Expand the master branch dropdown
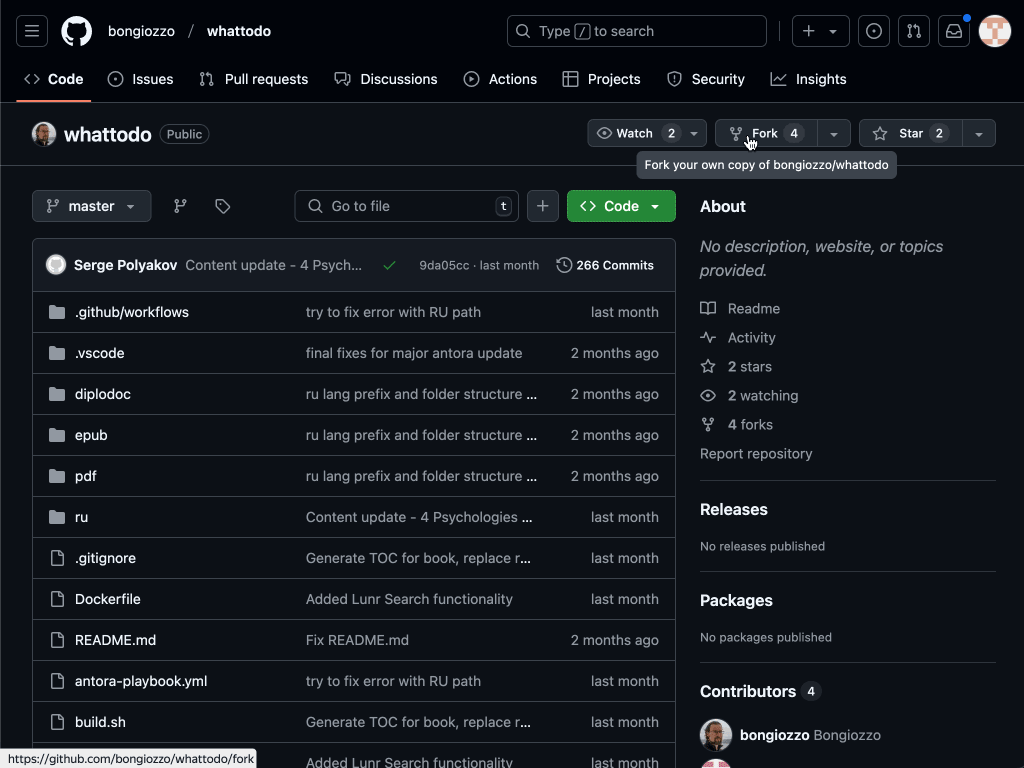1024x768 pixels. tap(92, 206)
